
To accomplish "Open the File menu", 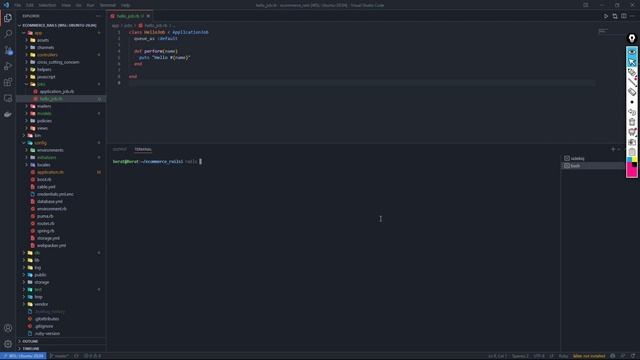I will pyautogui.click(x=18, y=5).
